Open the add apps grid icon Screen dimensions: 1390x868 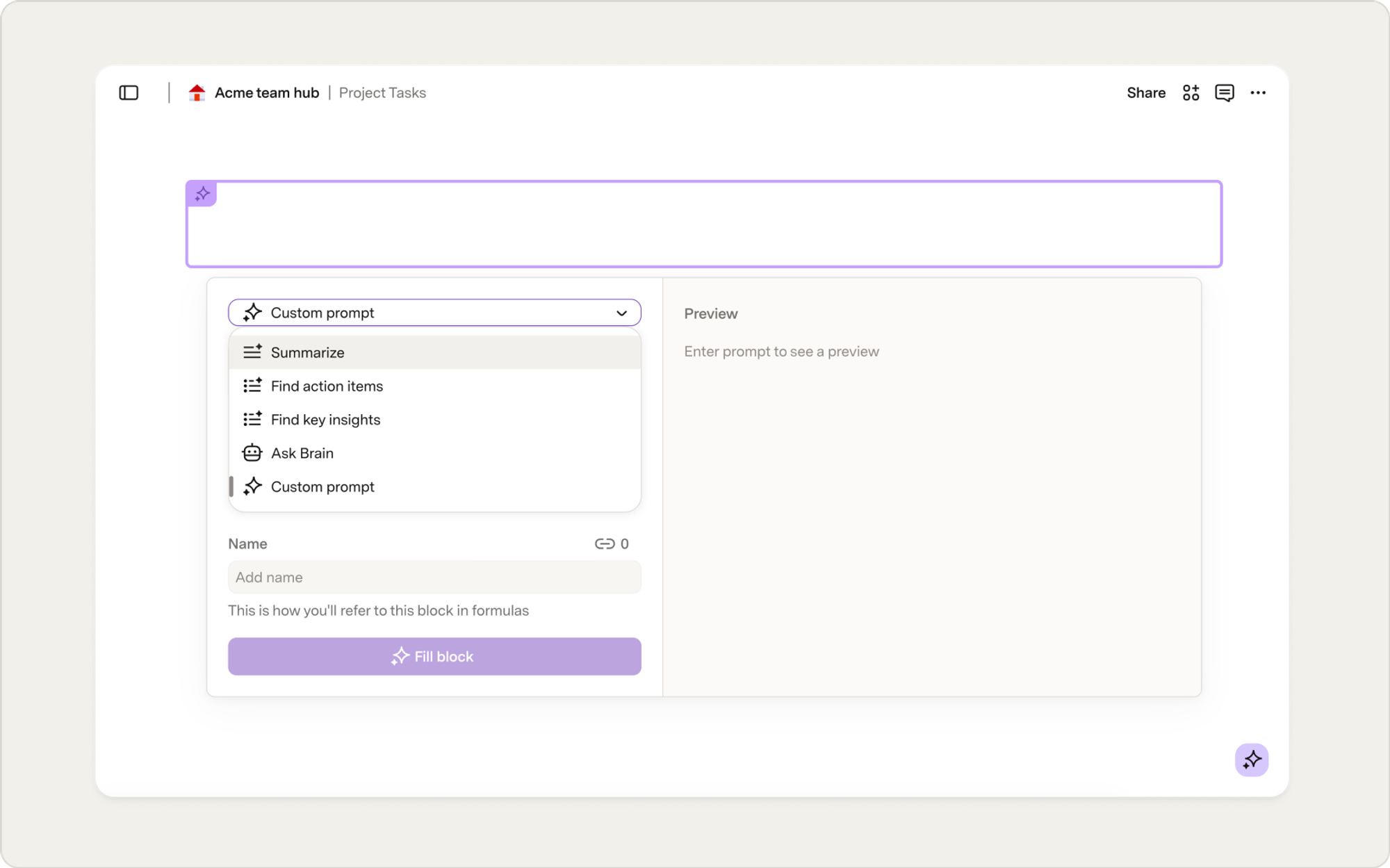pyautogui.click(x=1191, y=92)
